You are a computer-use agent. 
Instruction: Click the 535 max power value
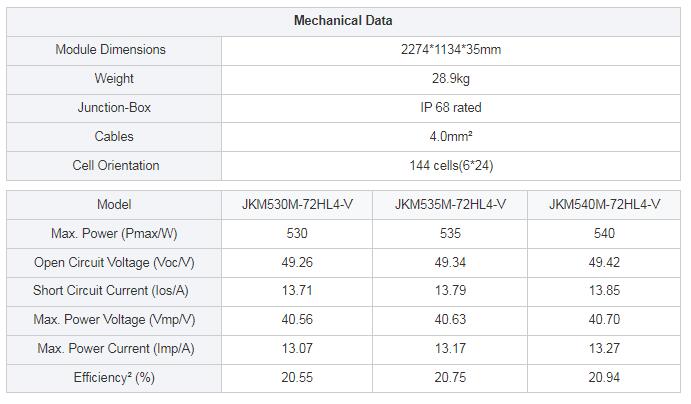coord(450,234)
